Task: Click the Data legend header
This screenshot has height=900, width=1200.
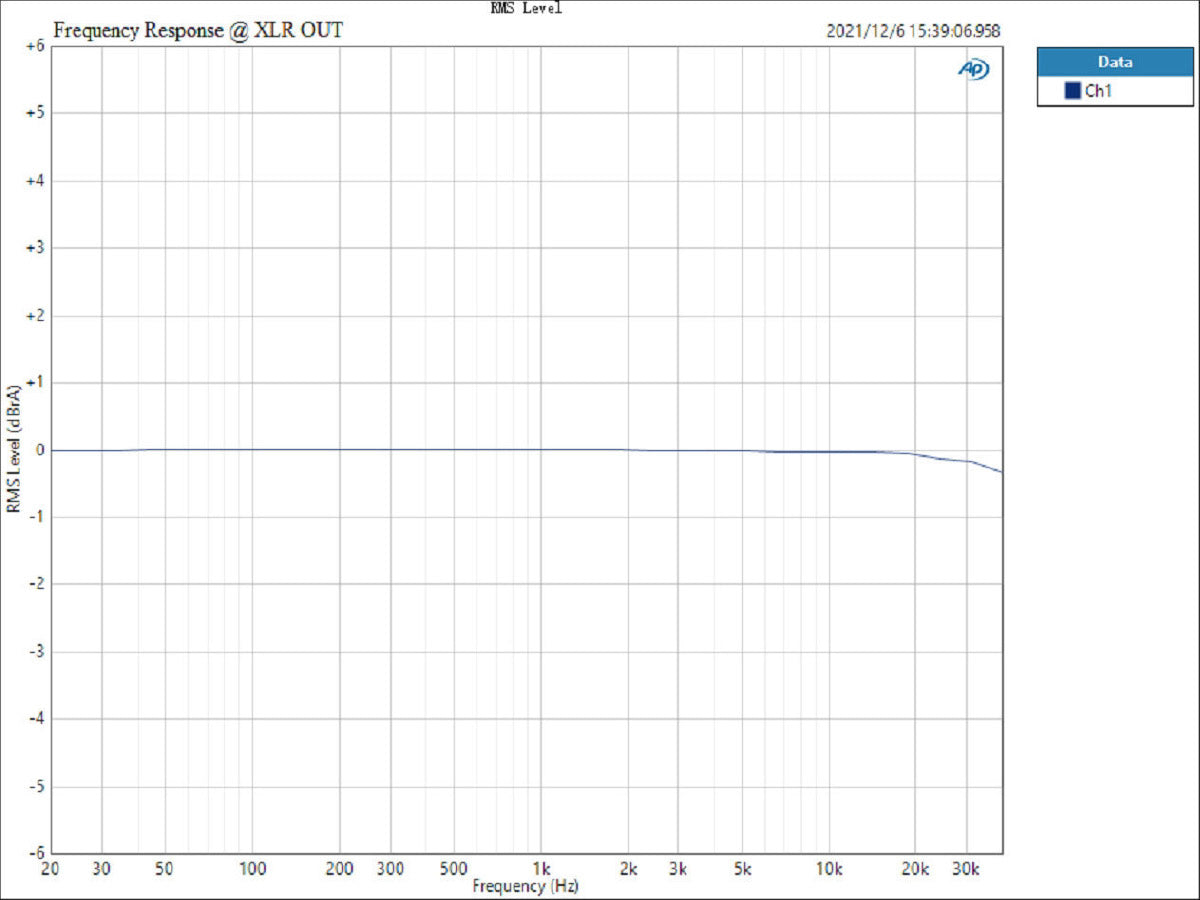Action: coord(1115,62)
